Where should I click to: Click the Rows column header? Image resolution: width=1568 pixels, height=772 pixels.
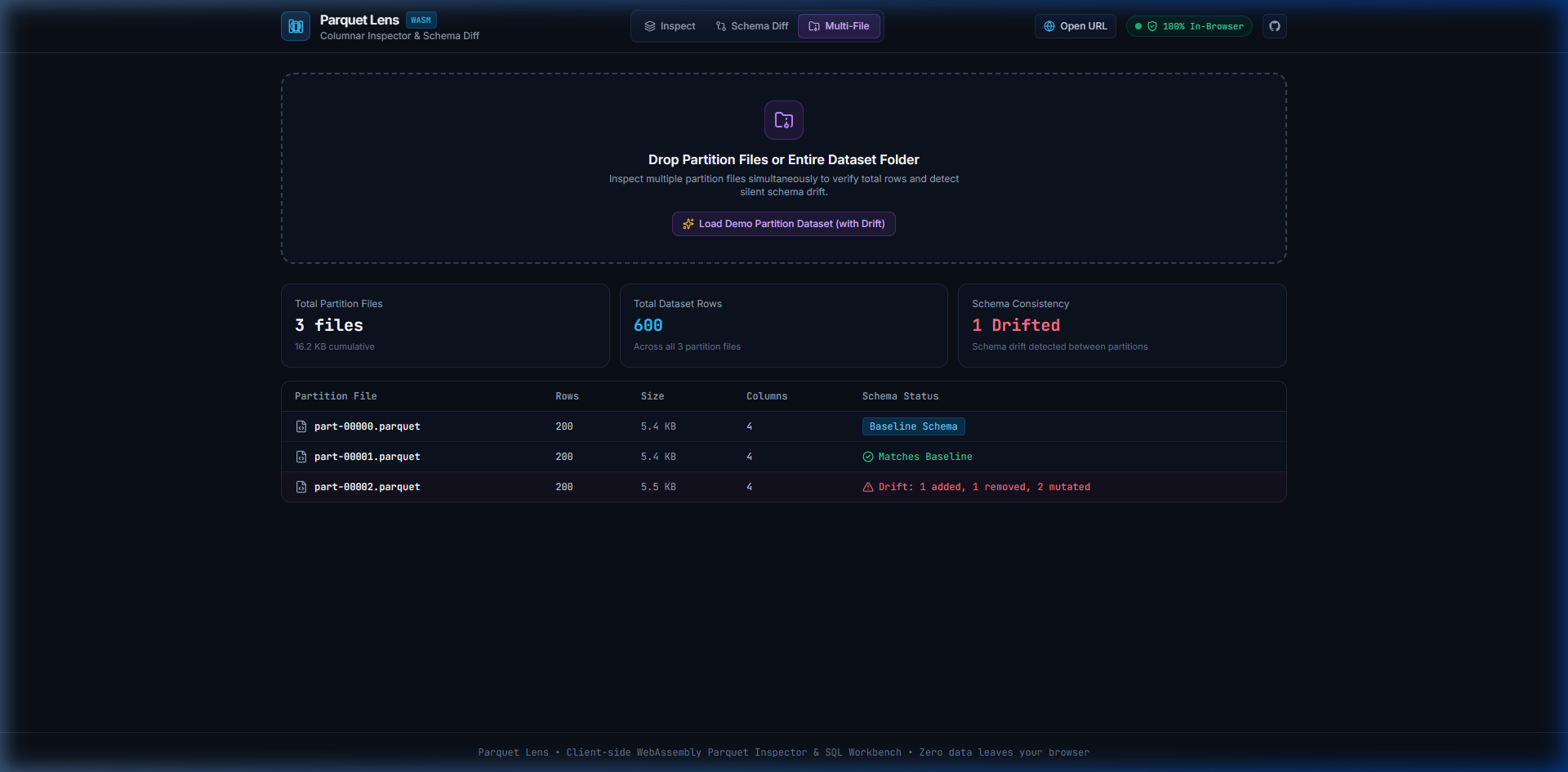click(x=568, y=396)
